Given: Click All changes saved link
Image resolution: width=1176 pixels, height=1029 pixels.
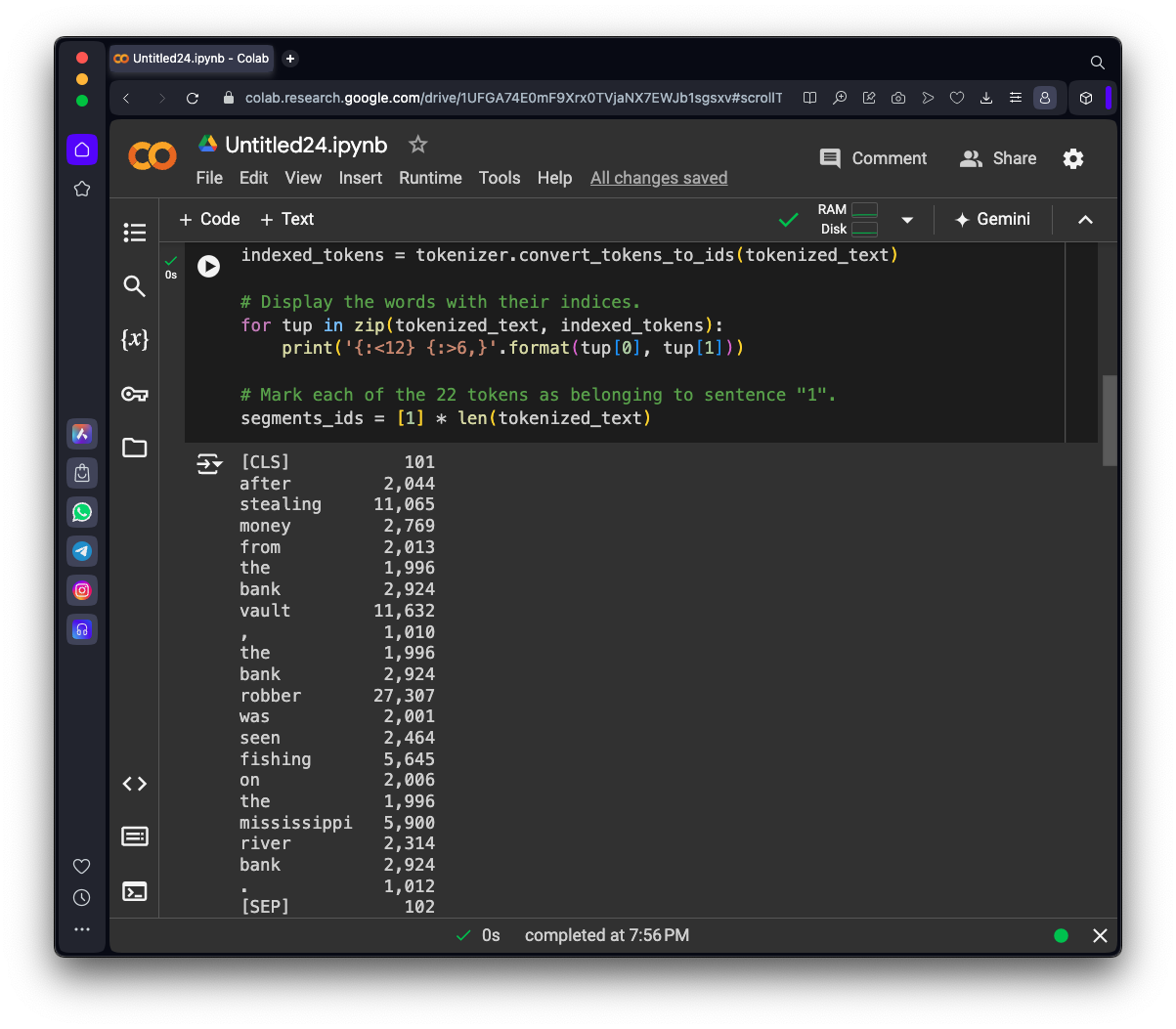Looking at the screenshot, I should tap(659, 178).
